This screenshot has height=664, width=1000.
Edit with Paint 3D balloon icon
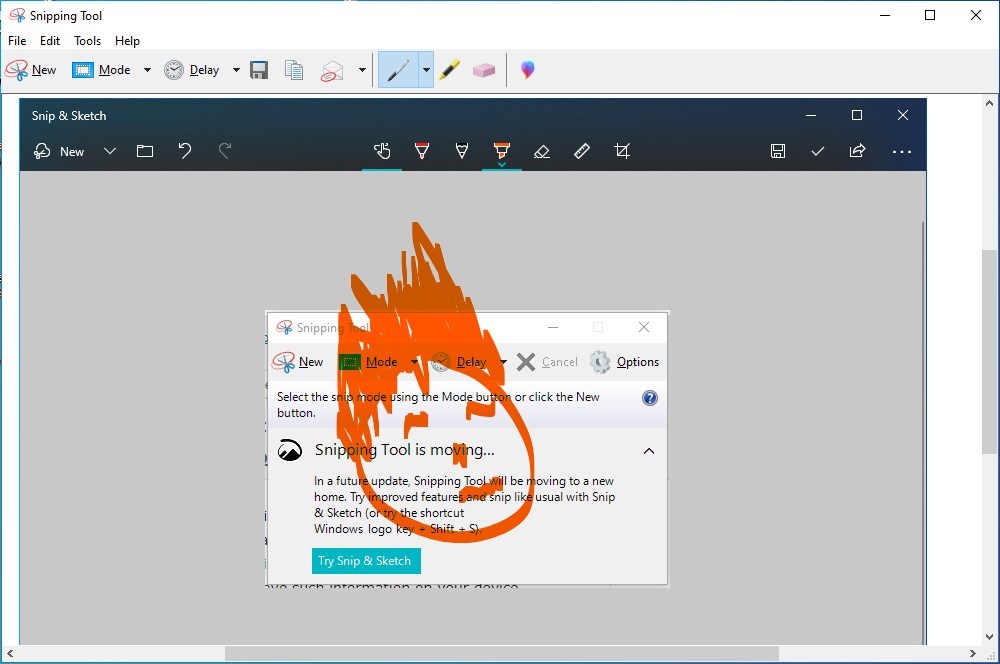[527, 70]
